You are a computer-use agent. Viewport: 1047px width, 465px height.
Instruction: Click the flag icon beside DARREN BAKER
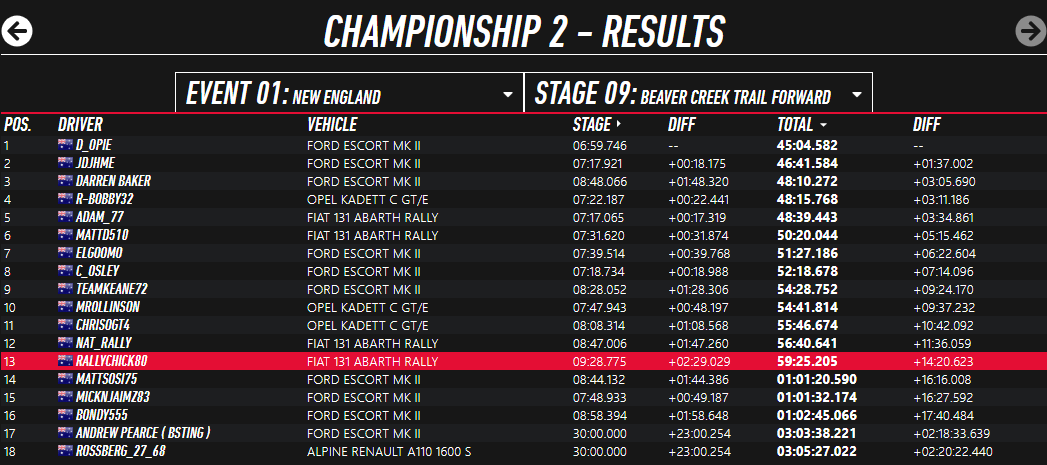click(x=66, y=181)
